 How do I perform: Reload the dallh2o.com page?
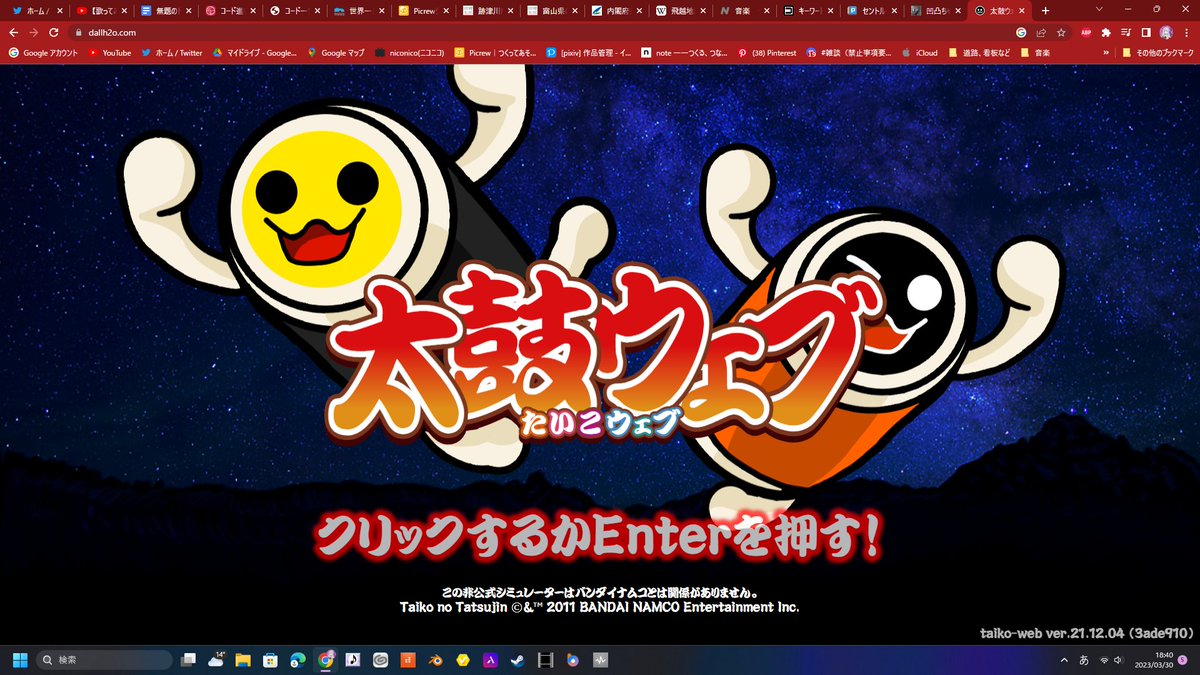click(54, 32)
